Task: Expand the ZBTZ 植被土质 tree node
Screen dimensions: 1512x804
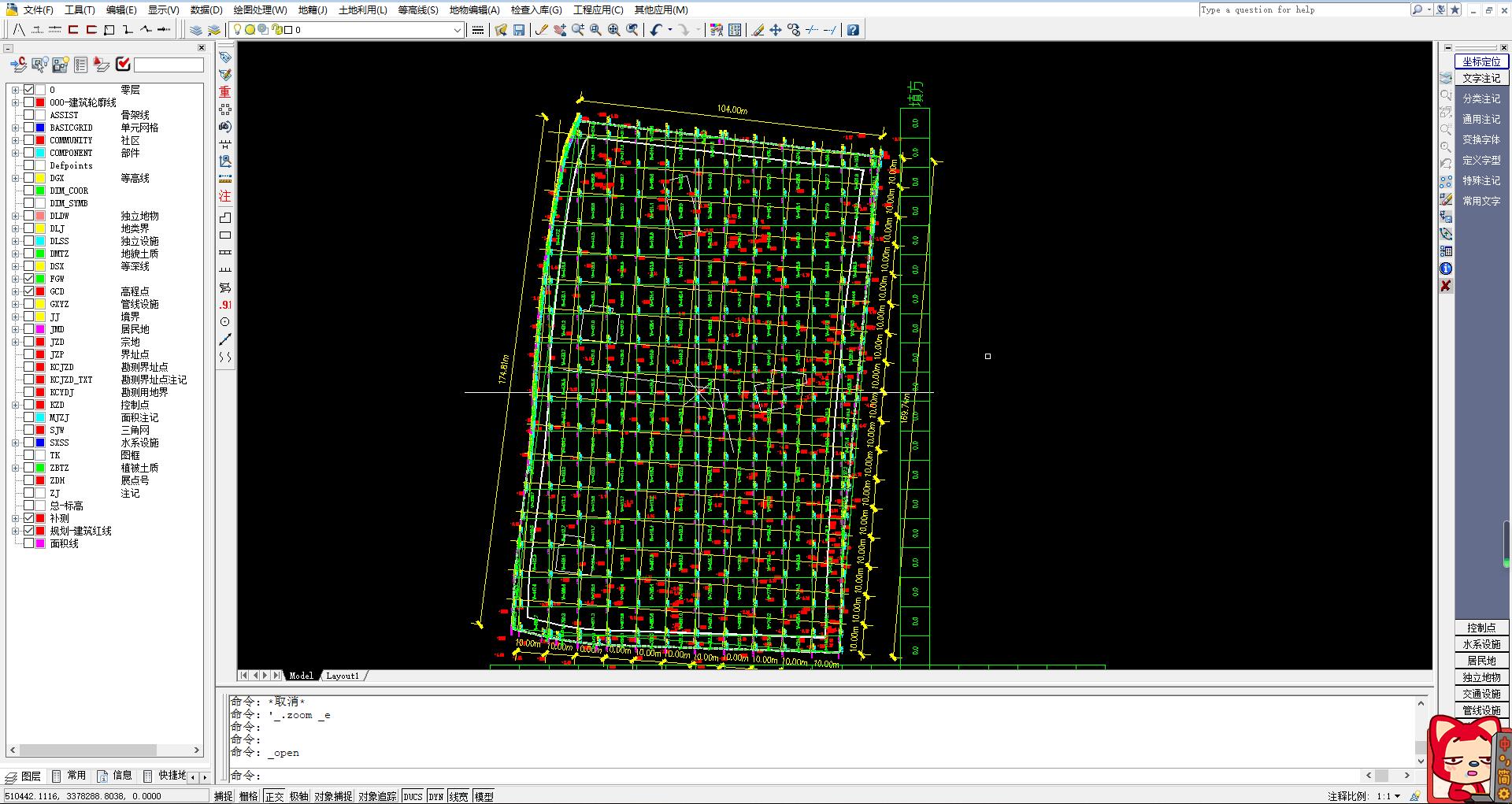Action: click(x=15, y=468)
